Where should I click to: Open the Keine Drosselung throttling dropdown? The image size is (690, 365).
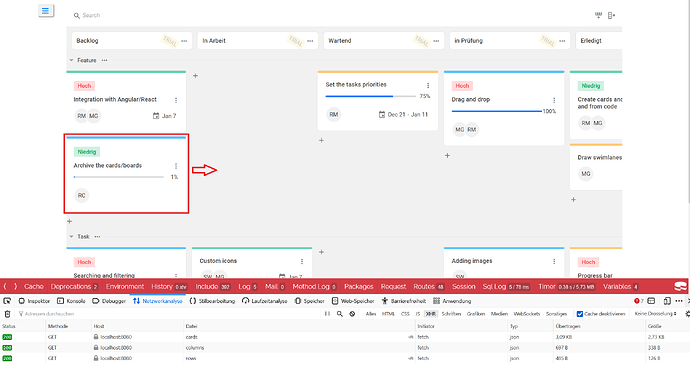(655, 314)
